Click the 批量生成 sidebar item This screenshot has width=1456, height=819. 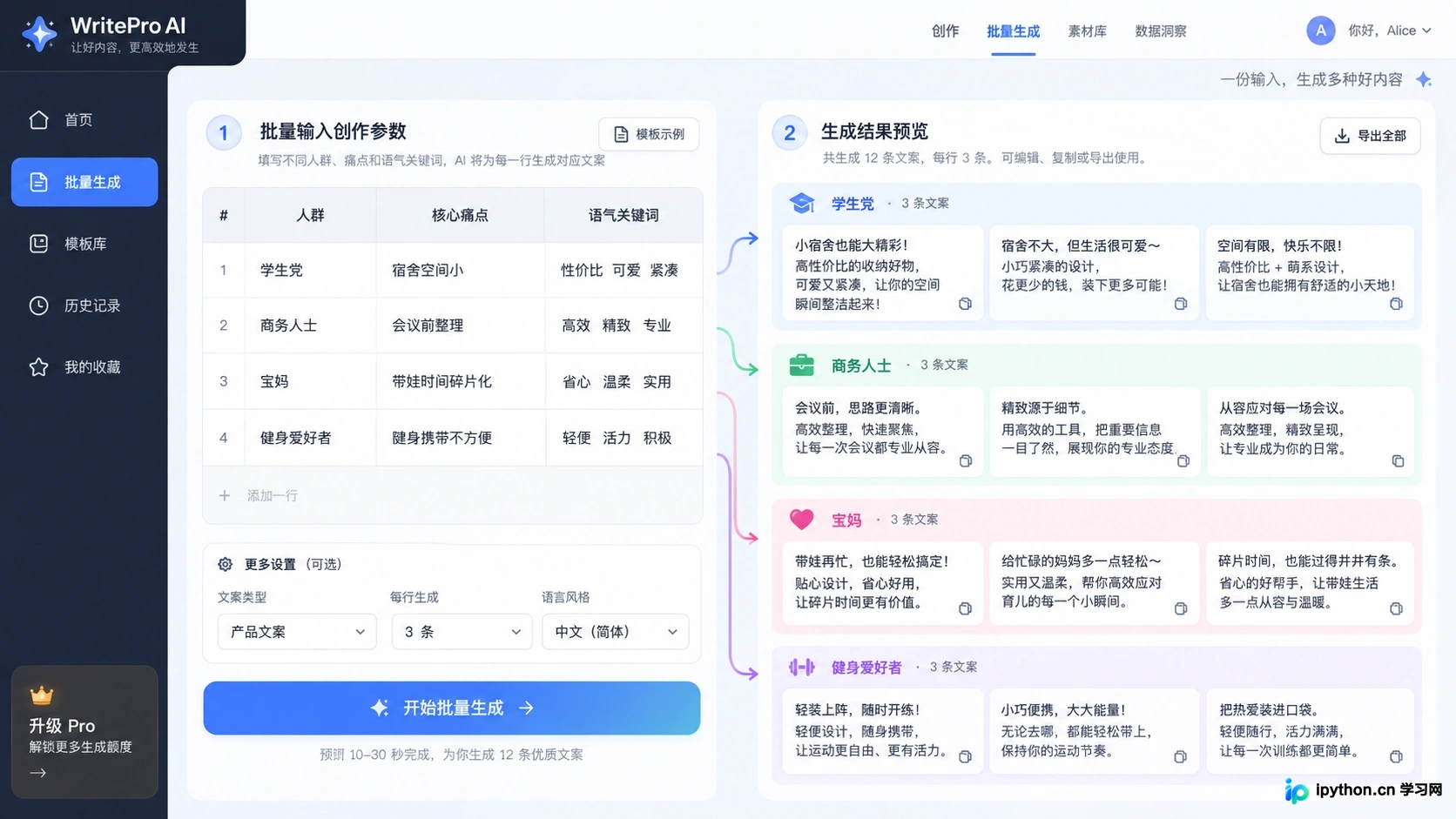[84, 182]
